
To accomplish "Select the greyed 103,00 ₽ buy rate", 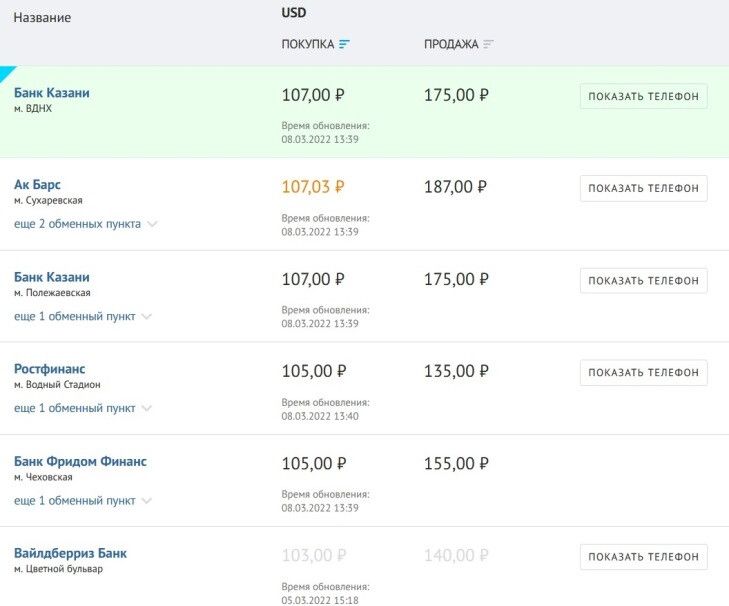I will [x=314, y=555].
